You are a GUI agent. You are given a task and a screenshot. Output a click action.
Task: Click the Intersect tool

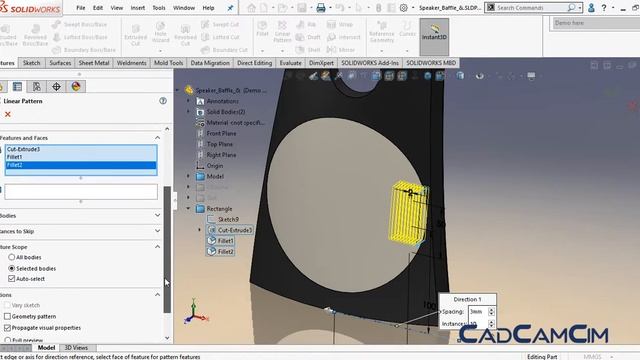tap(344, 37)
